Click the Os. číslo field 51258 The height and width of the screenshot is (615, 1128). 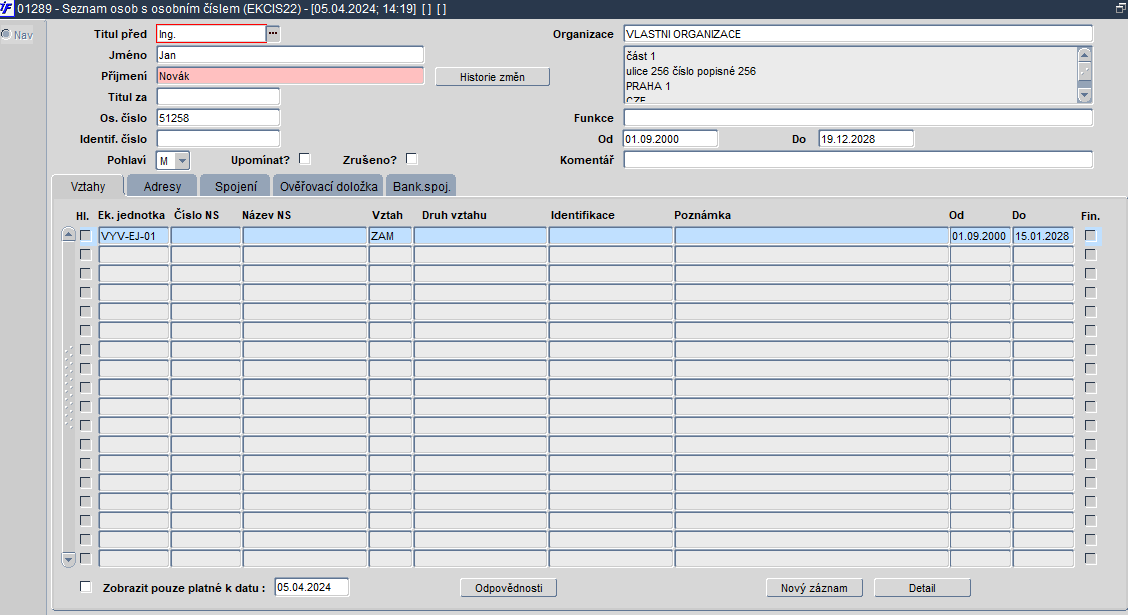[218, 117]
